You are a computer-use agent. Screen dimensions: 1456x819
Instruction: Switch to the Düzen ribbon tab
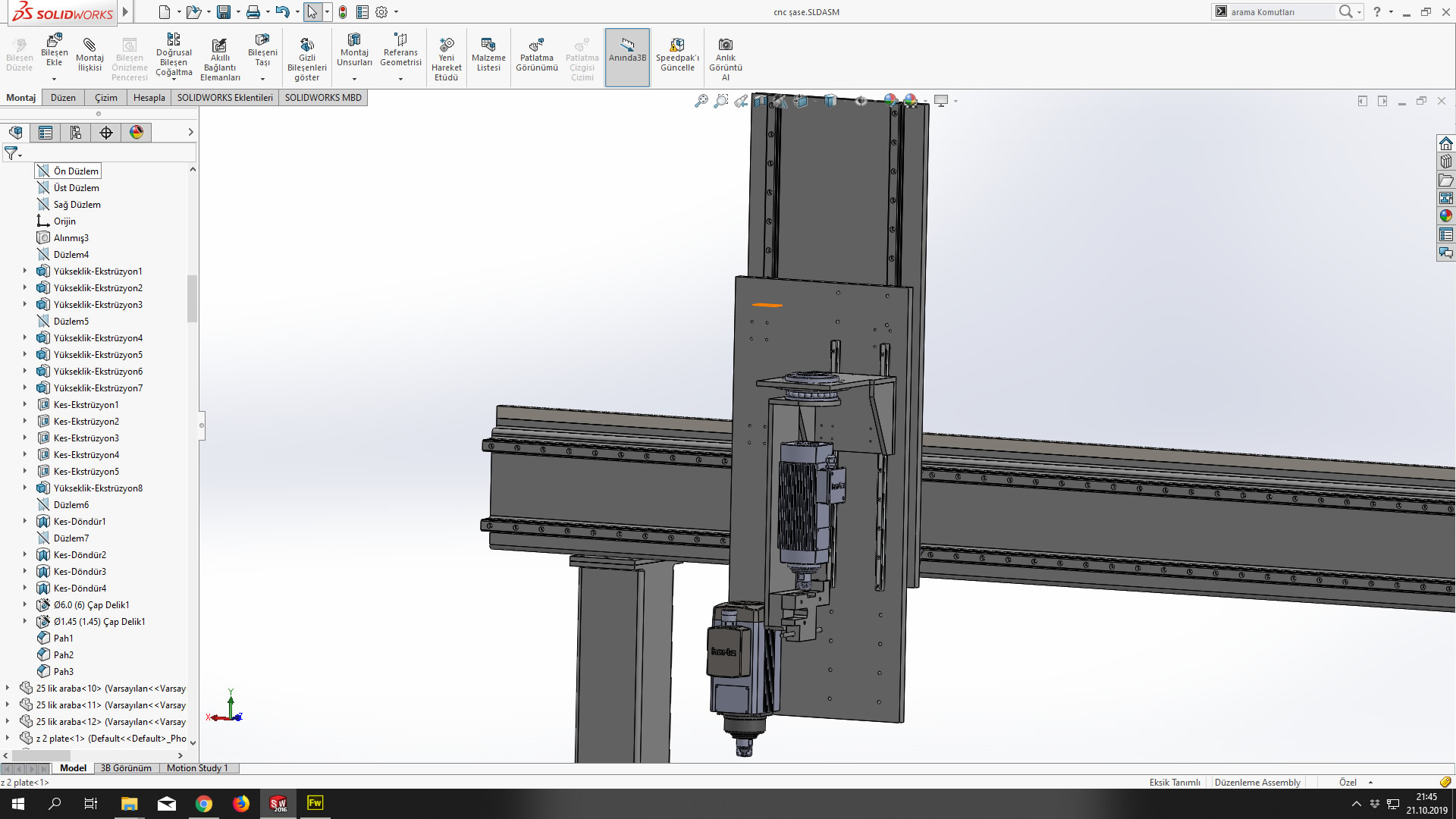pyautogui.click(x=63, y=98)
